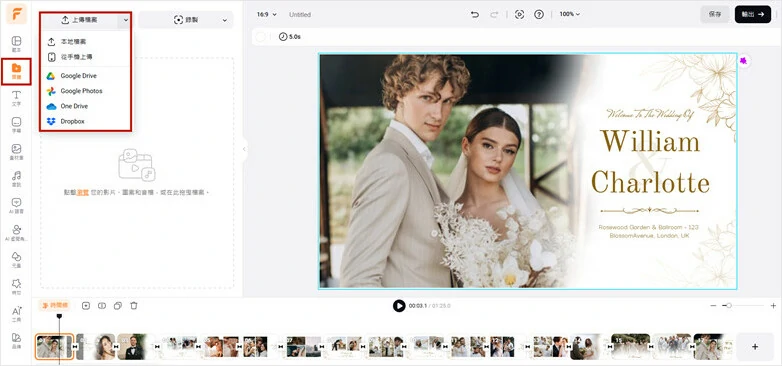Click the black Export button

pyautogui.click(x=753, y=14)
